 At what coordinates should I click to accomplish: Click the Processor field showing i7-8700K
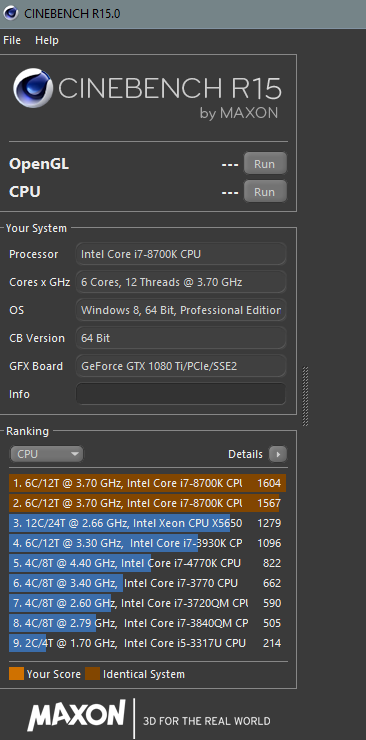(x=181, y=254)
